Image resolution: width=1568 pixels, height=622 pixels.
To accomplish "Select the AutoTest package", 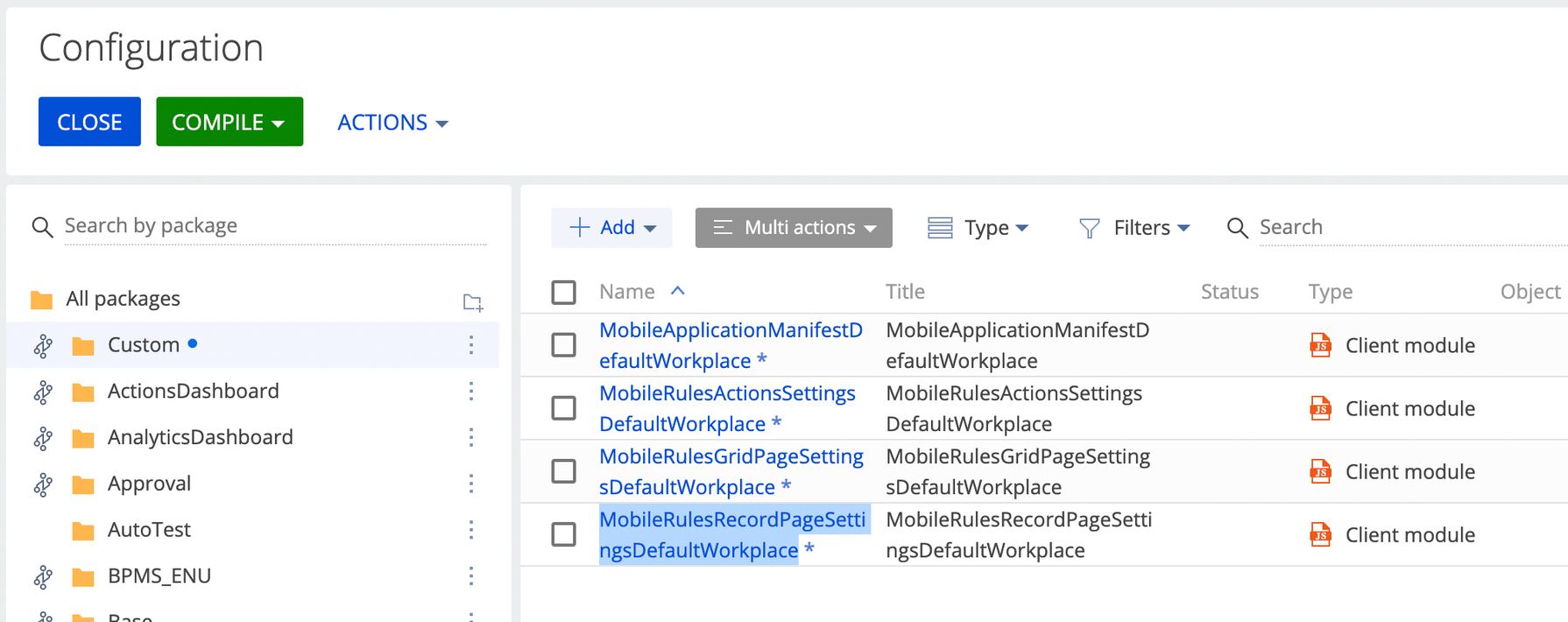I will 149,530.
